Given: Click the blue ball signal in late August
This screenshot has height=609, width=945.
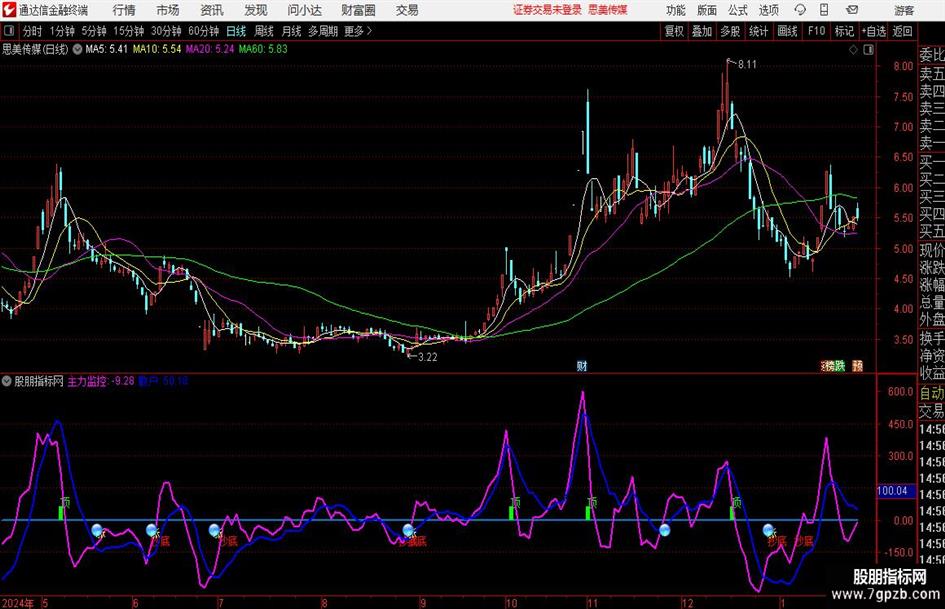Looking at the screenshot, I should (409, 530).
